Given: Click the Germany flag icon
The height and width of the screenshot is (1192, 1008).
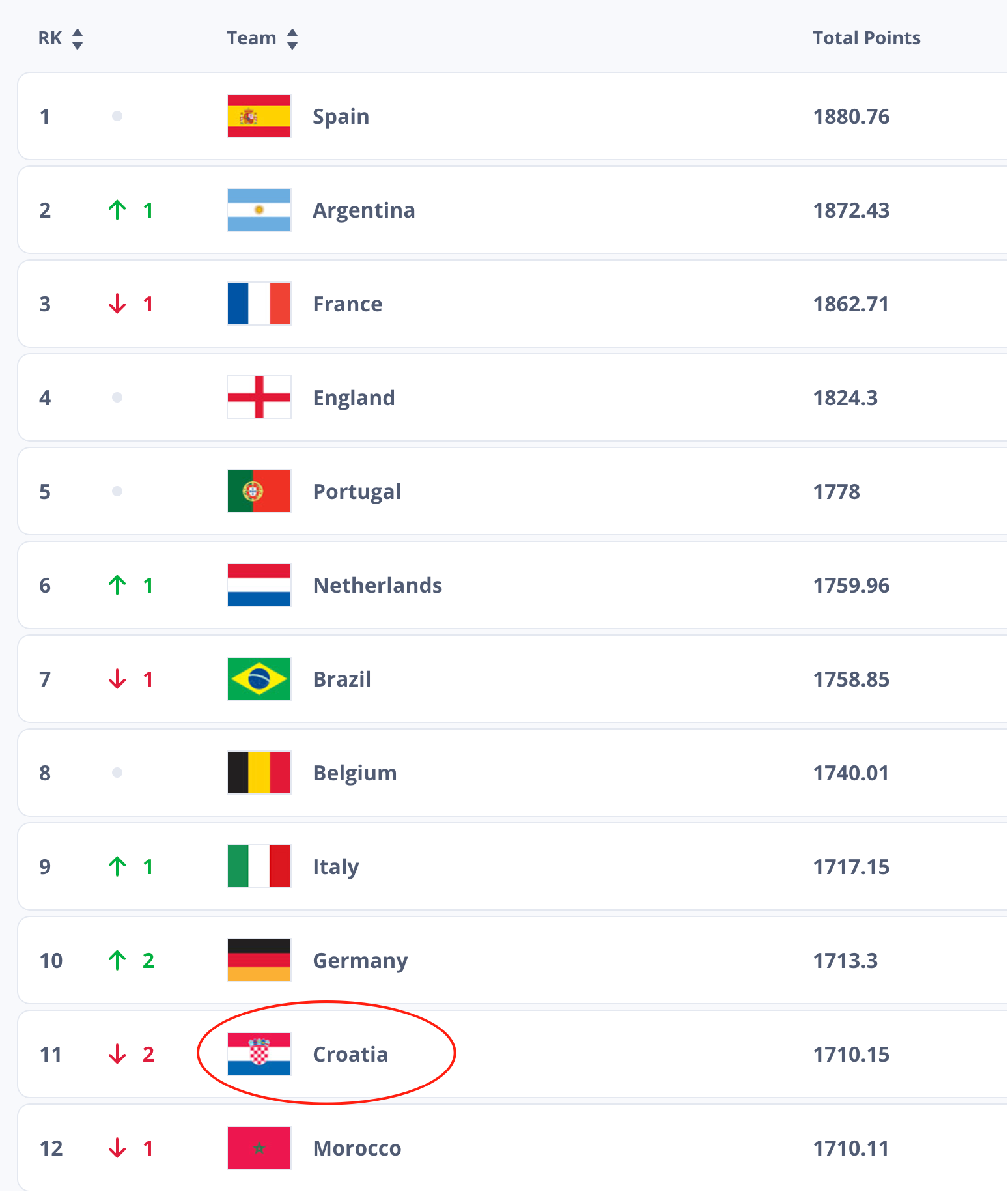Looking at the screenshot, I should tap(259, 960).
